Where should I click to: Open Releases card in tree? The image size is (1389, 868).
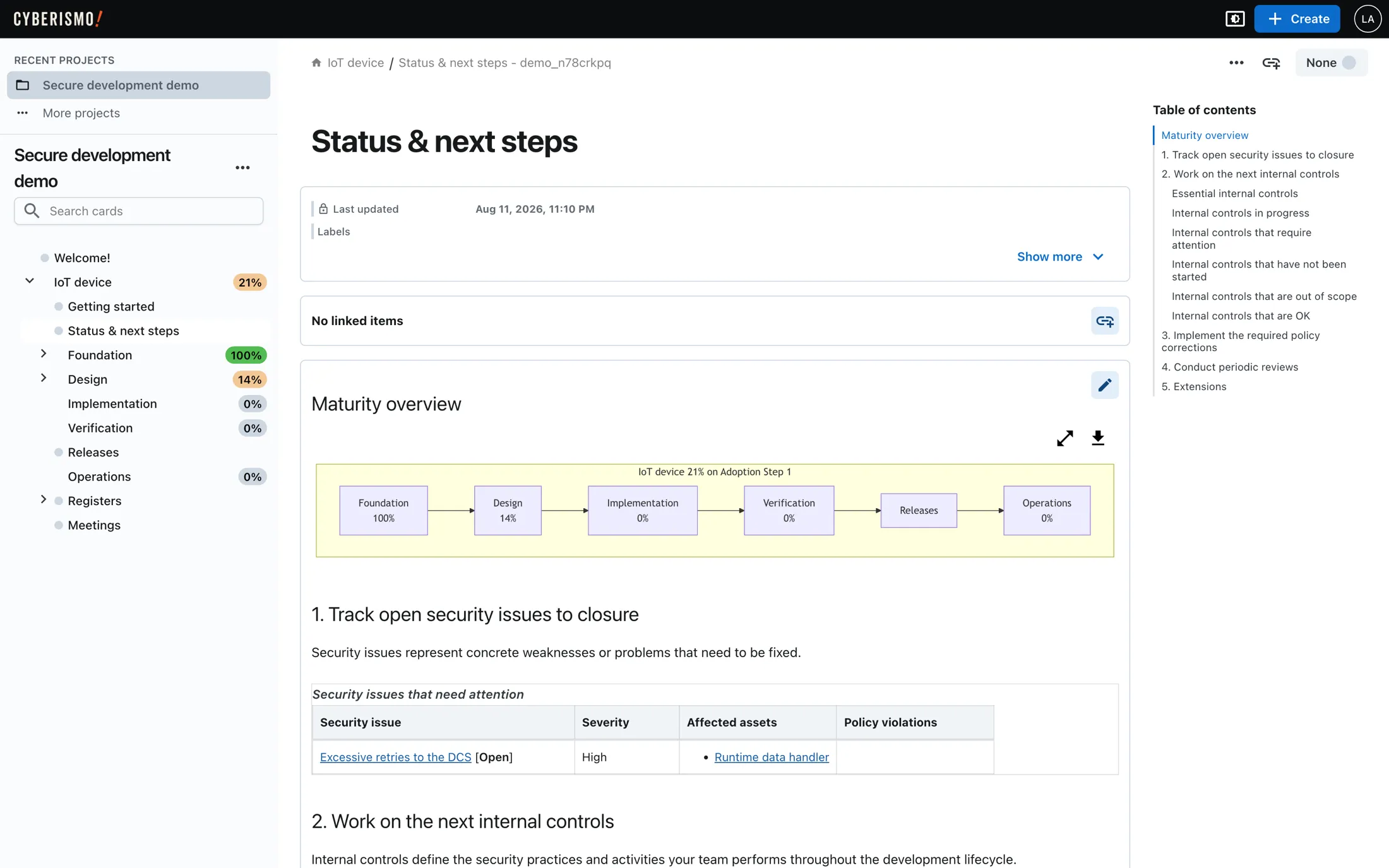pos(93,453)
